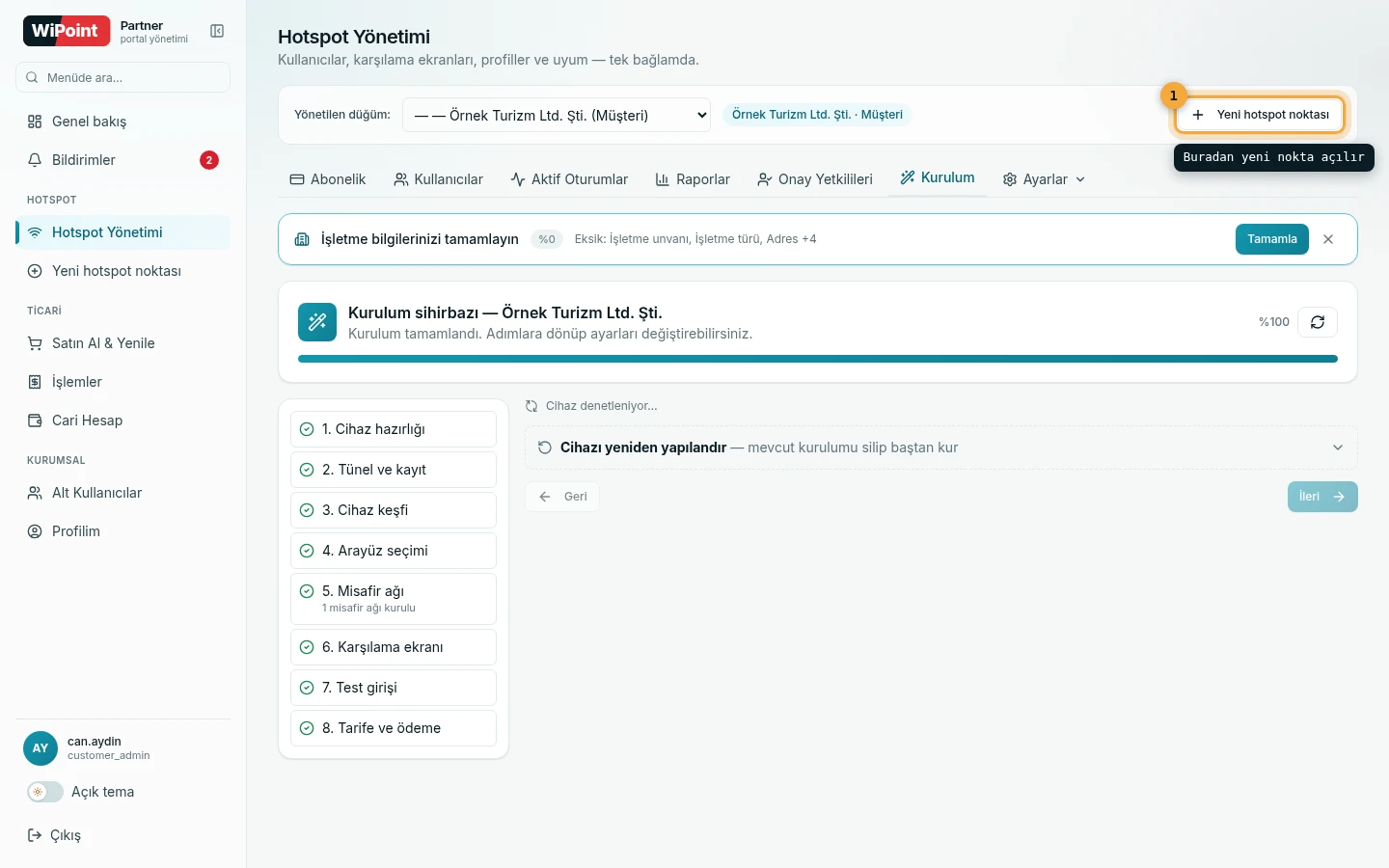The height and width of the screenshot is (868, 1389).
Task: Click the magic wand wizard icon
Action: tap(317, 322)
